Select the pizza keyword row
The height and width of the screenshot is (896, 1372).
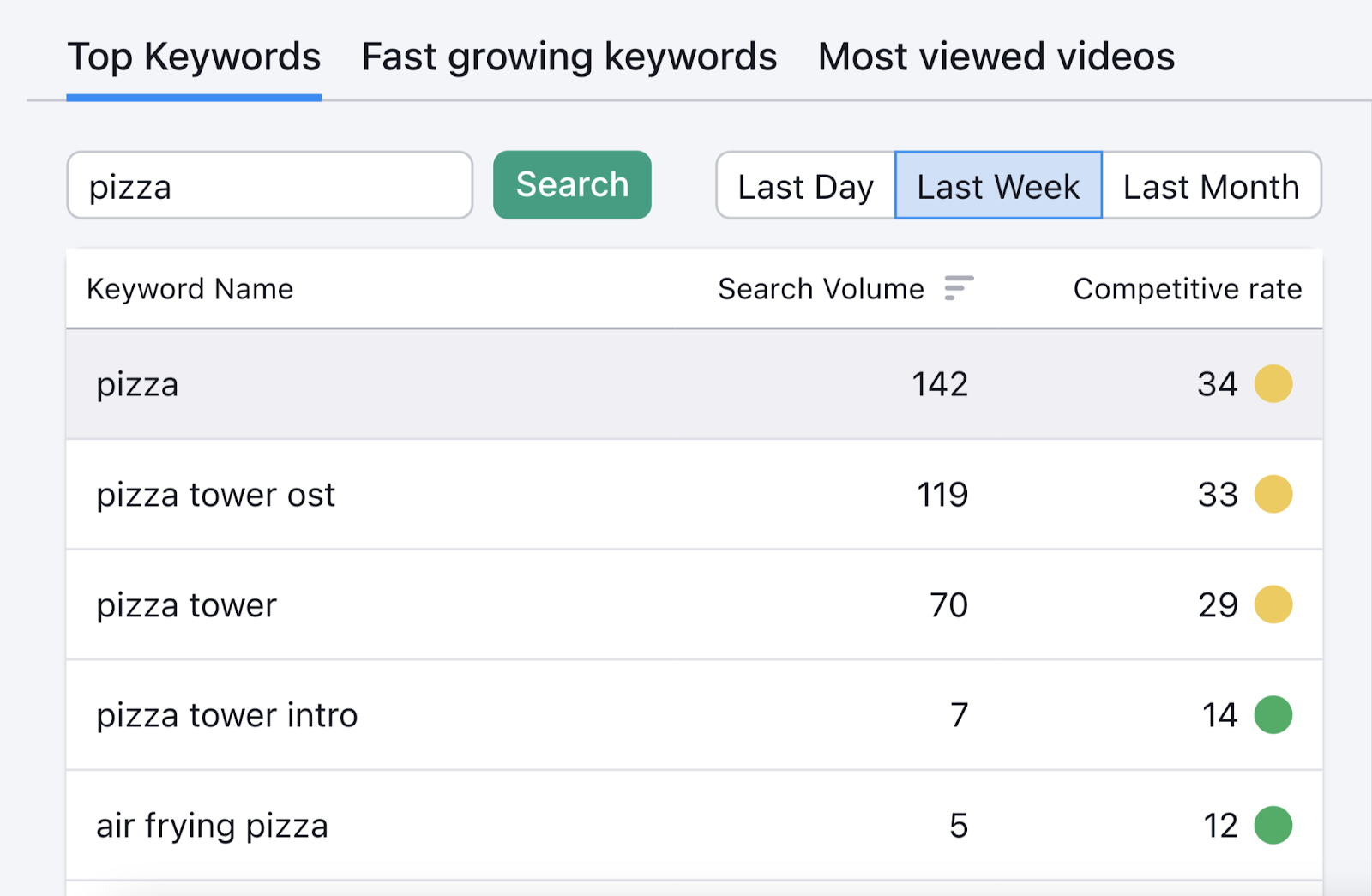coord(514,384)
